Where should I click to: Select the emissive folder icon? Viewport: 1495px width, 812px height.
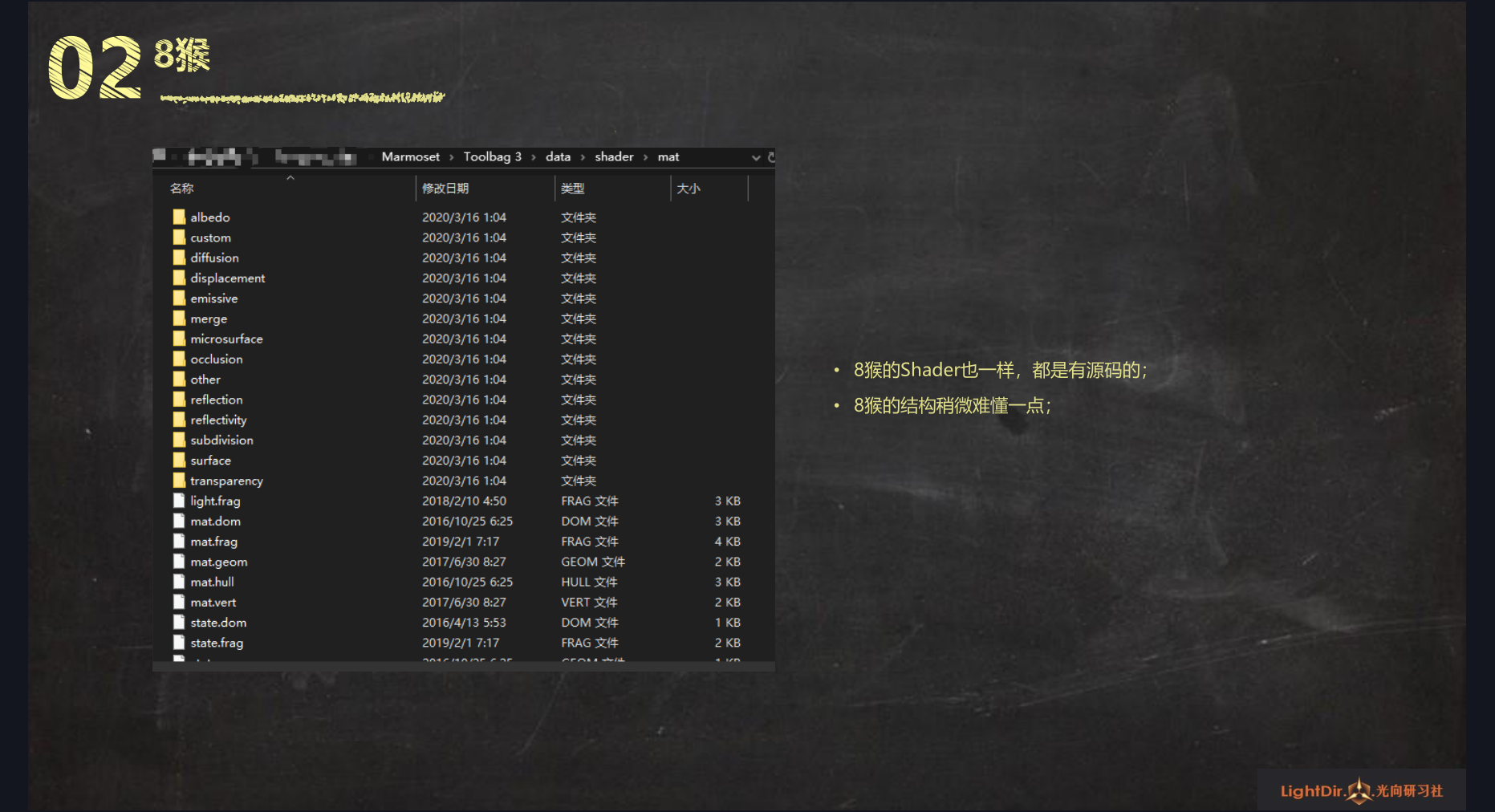point(179,298)
